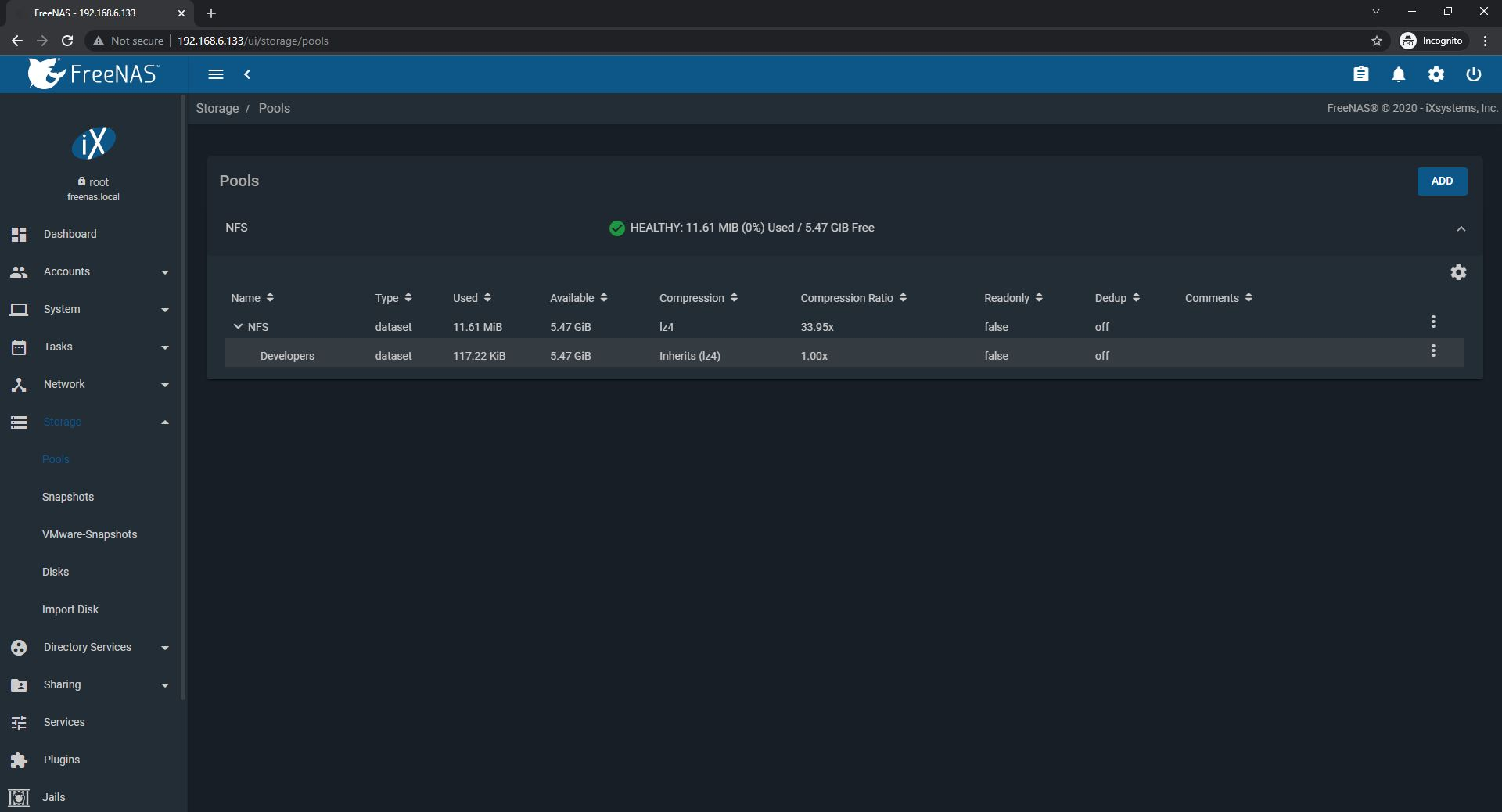Click the ADD pool button
The height and width of the screenshot is (812, 1502).
tap(1442, 181)
